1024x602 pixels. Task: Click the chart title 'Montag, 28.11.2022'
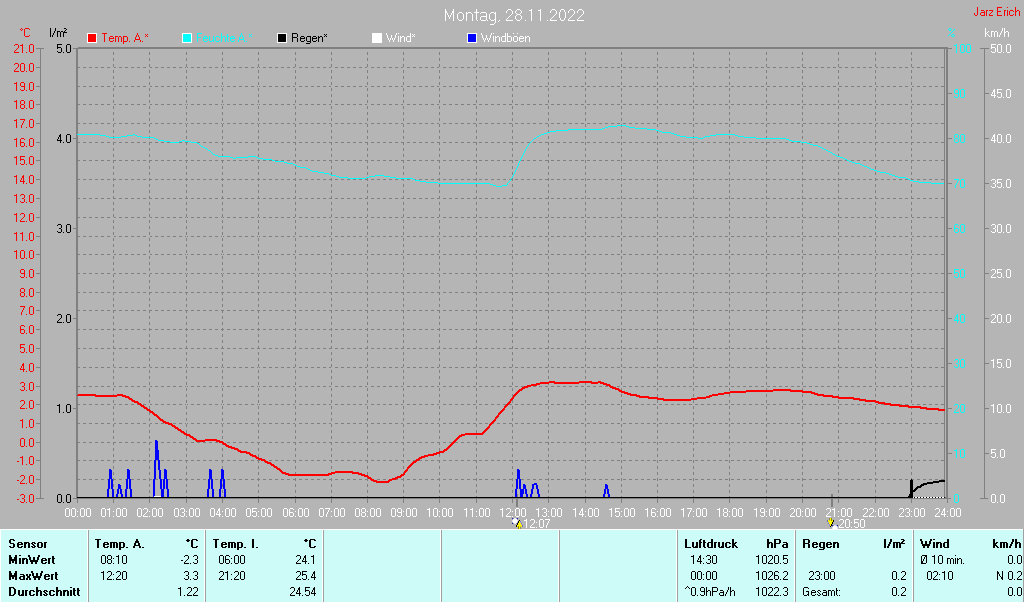tap(514, 15)
